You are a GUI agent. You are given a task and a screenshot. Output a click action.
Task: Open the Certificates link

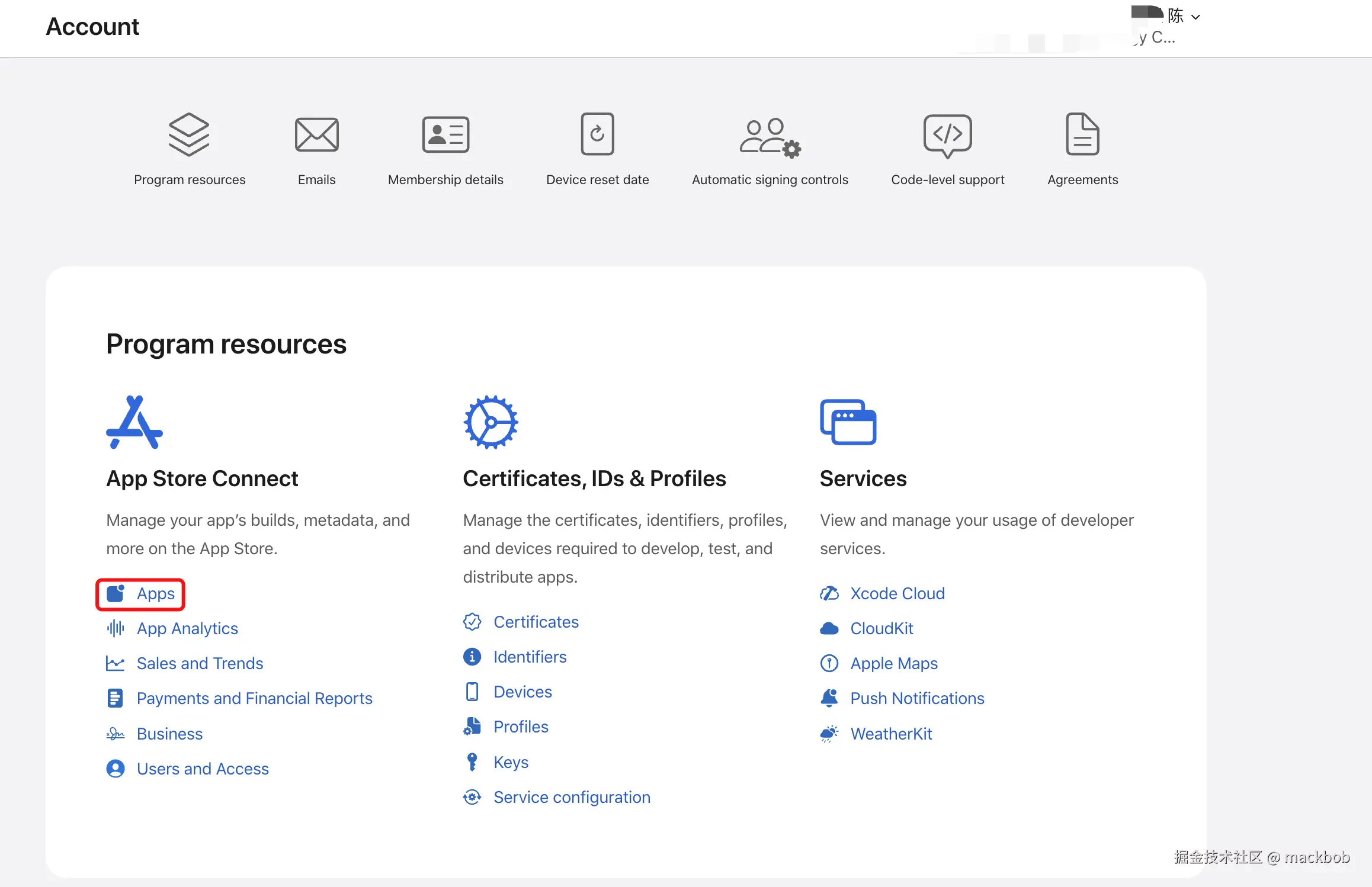[536, 622]
